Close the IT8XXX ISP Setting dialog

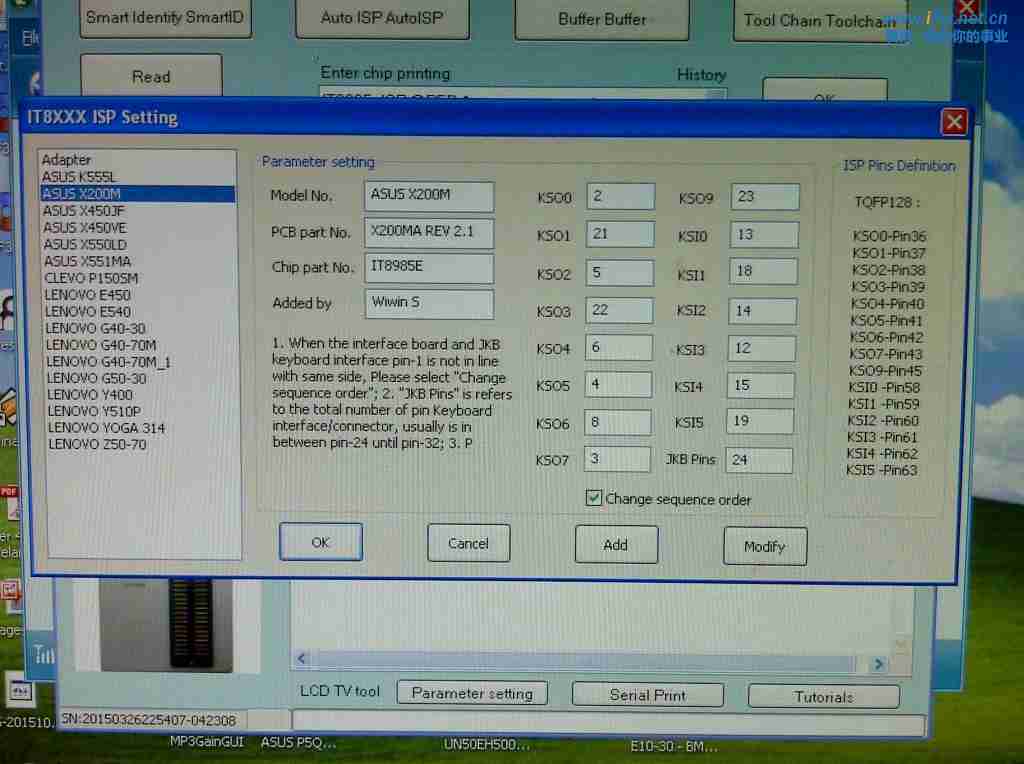954,122
